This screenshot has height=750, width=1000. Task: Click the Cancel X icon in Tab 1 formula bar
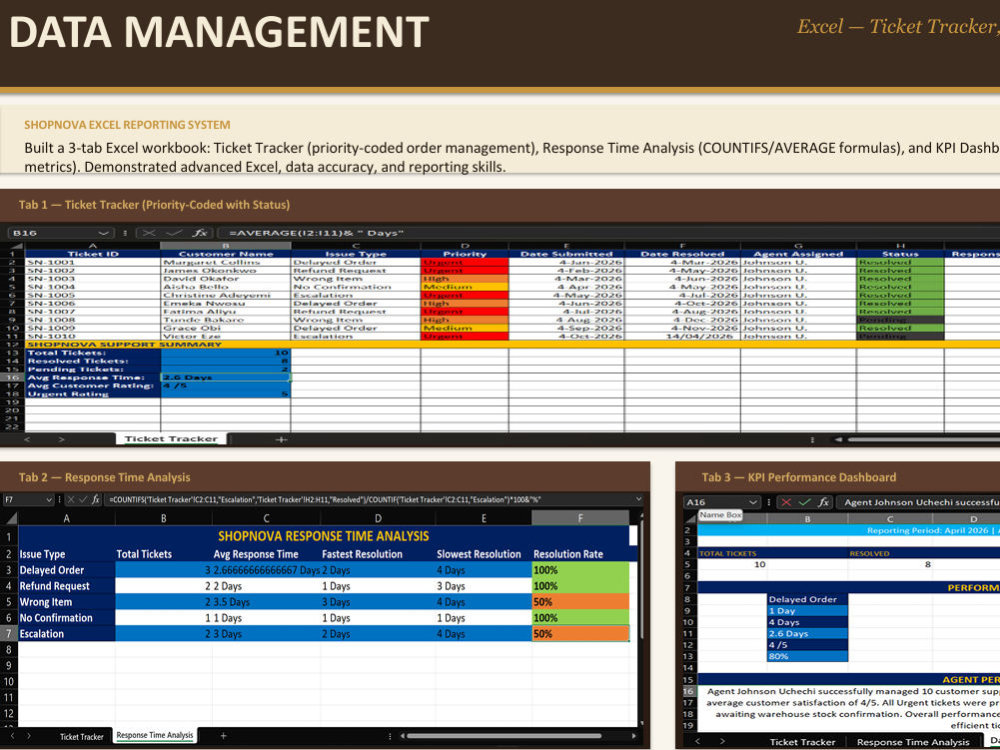(x=149, y=233)
